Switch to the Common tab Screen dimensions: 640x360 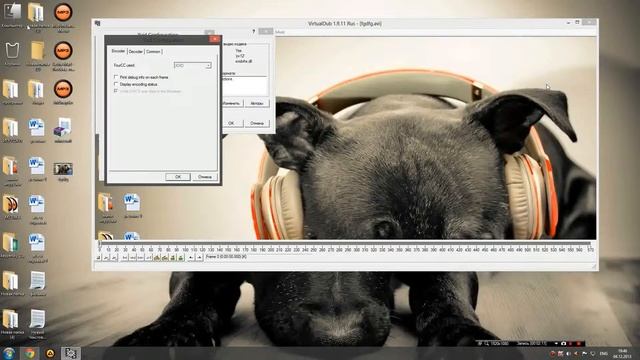[153, 51]
